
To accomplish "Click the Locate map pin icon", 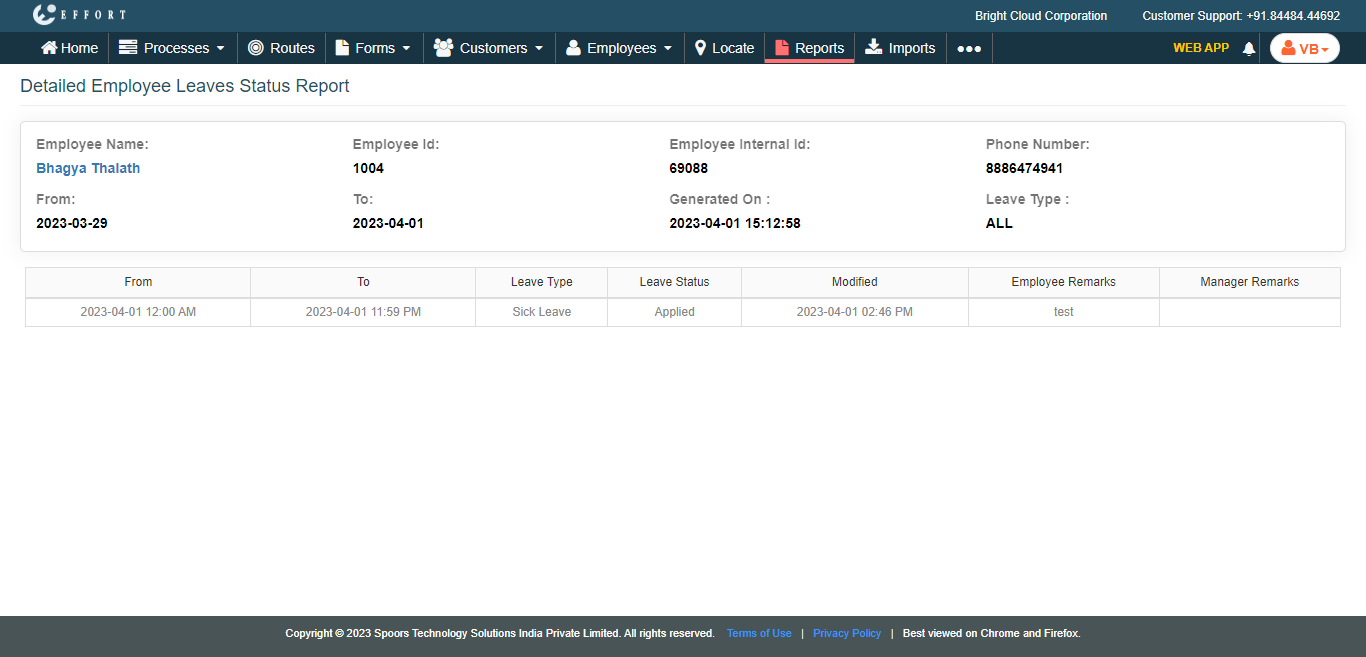I will [x=700, y=48].
